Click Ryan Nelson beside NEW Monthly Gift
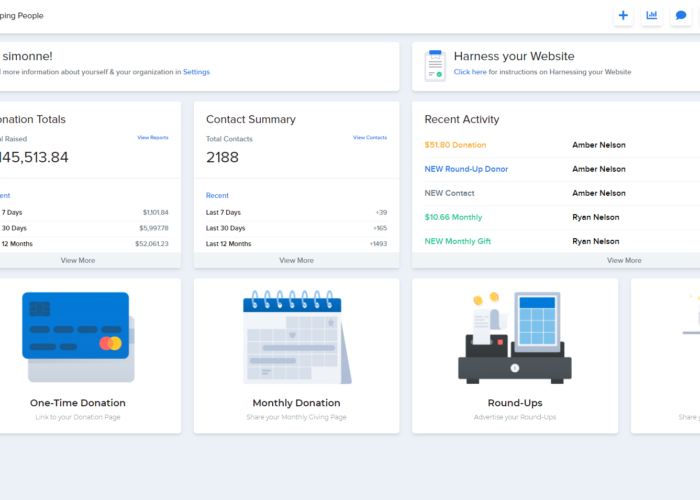This screenshot has width=700, height=500. 596,242
